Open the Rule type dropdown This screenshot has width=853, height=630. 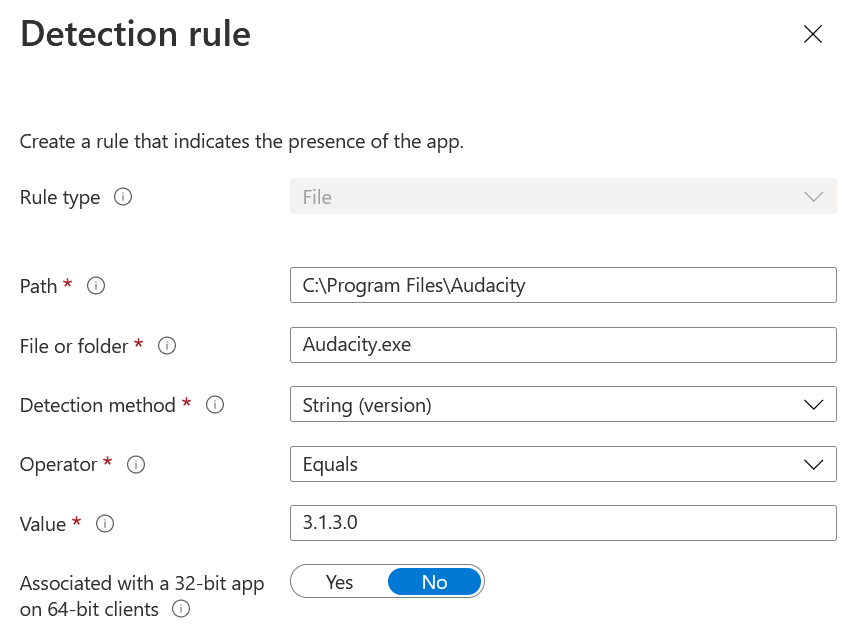coord(562,197)
